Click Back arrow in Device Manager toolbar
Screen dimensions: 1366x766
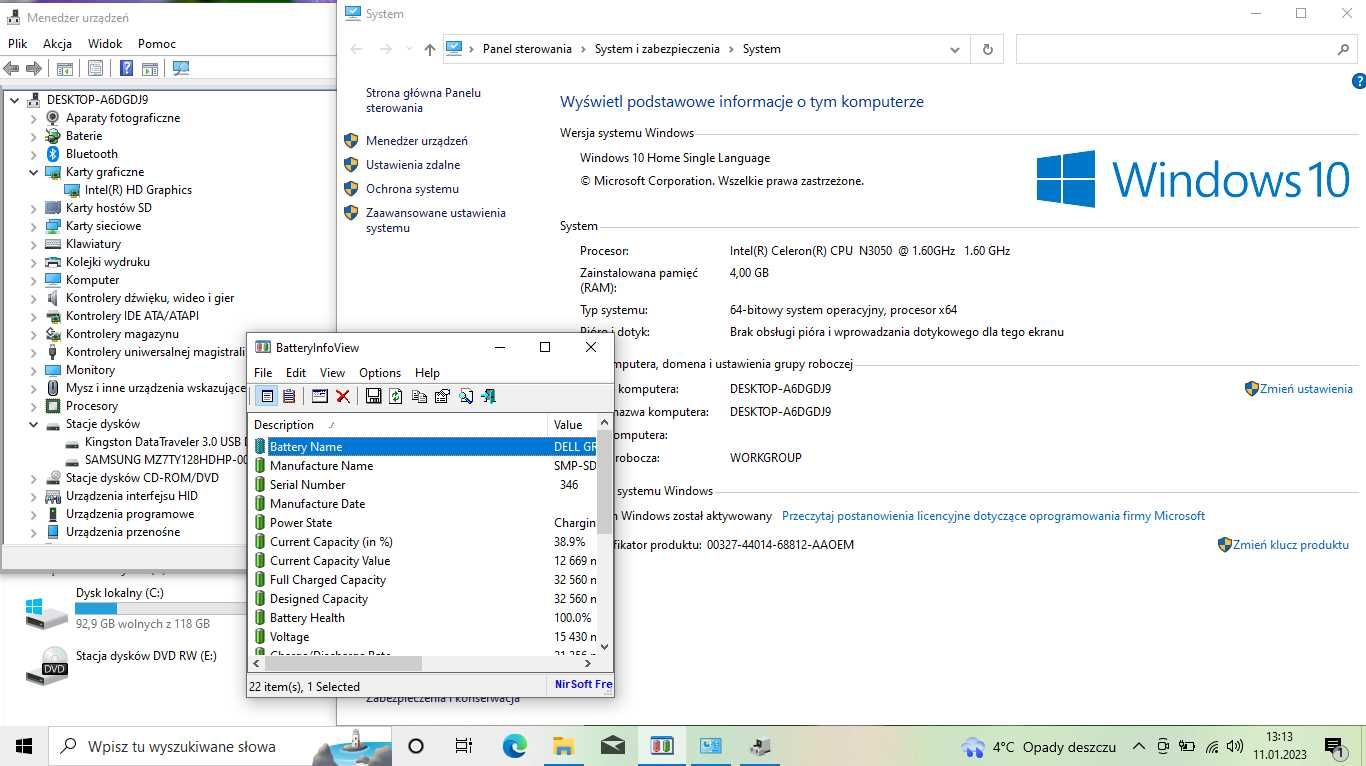click(11, 68)
